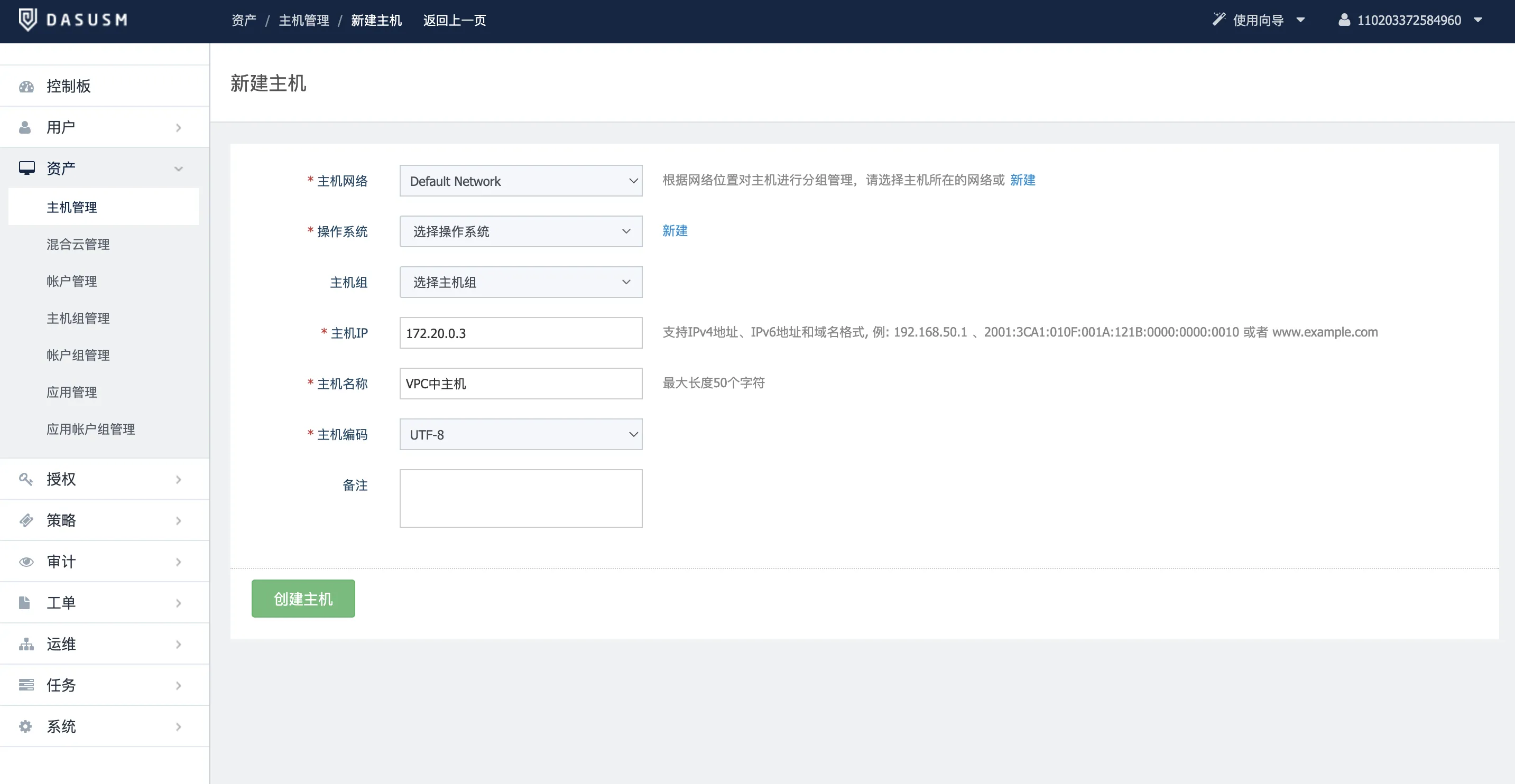
Task: Open the 策略 policy tag icon
Action: (x=26, y=520)
